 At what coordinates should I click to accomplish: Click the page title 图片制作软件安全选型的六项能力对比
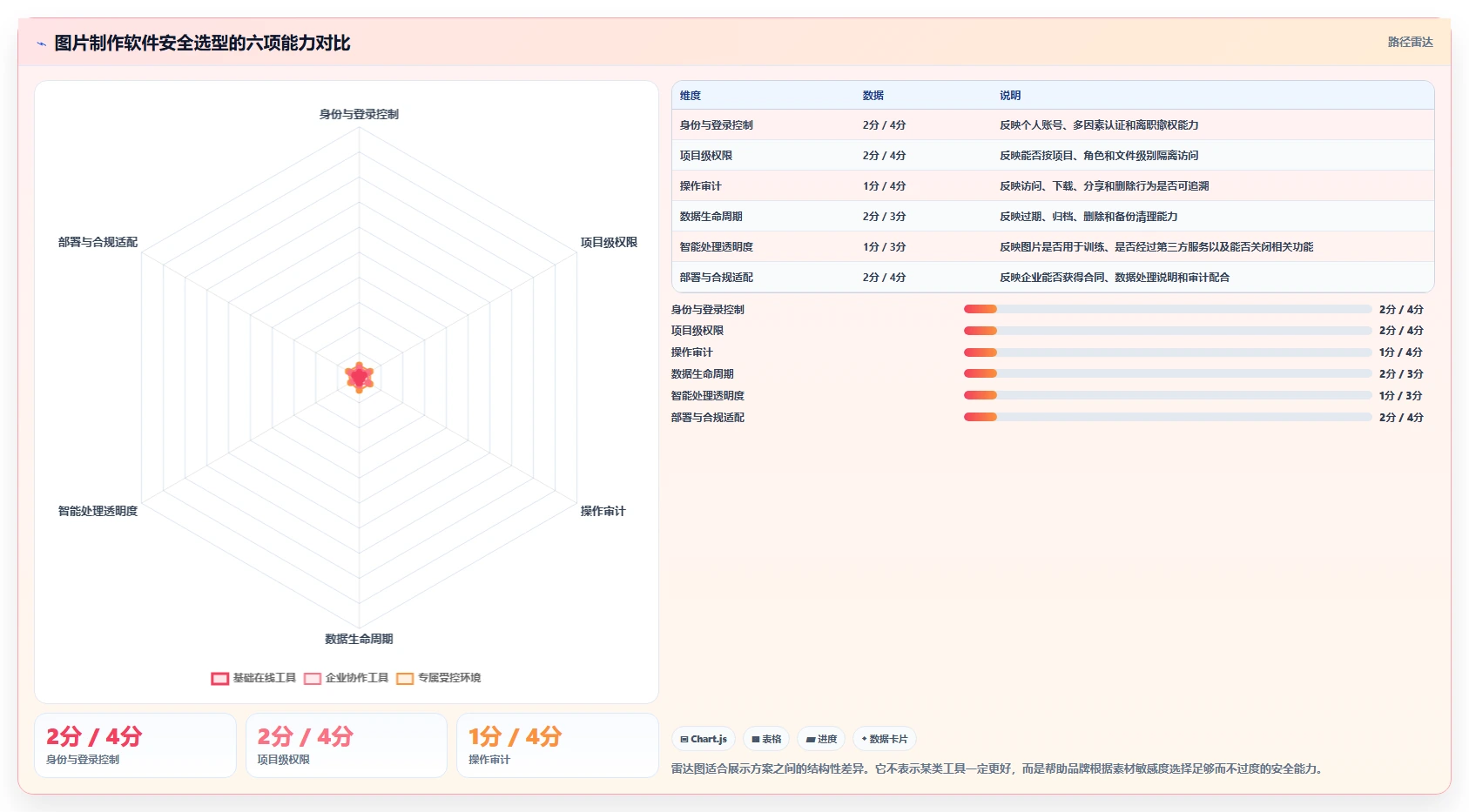click(x=202, y=44)
